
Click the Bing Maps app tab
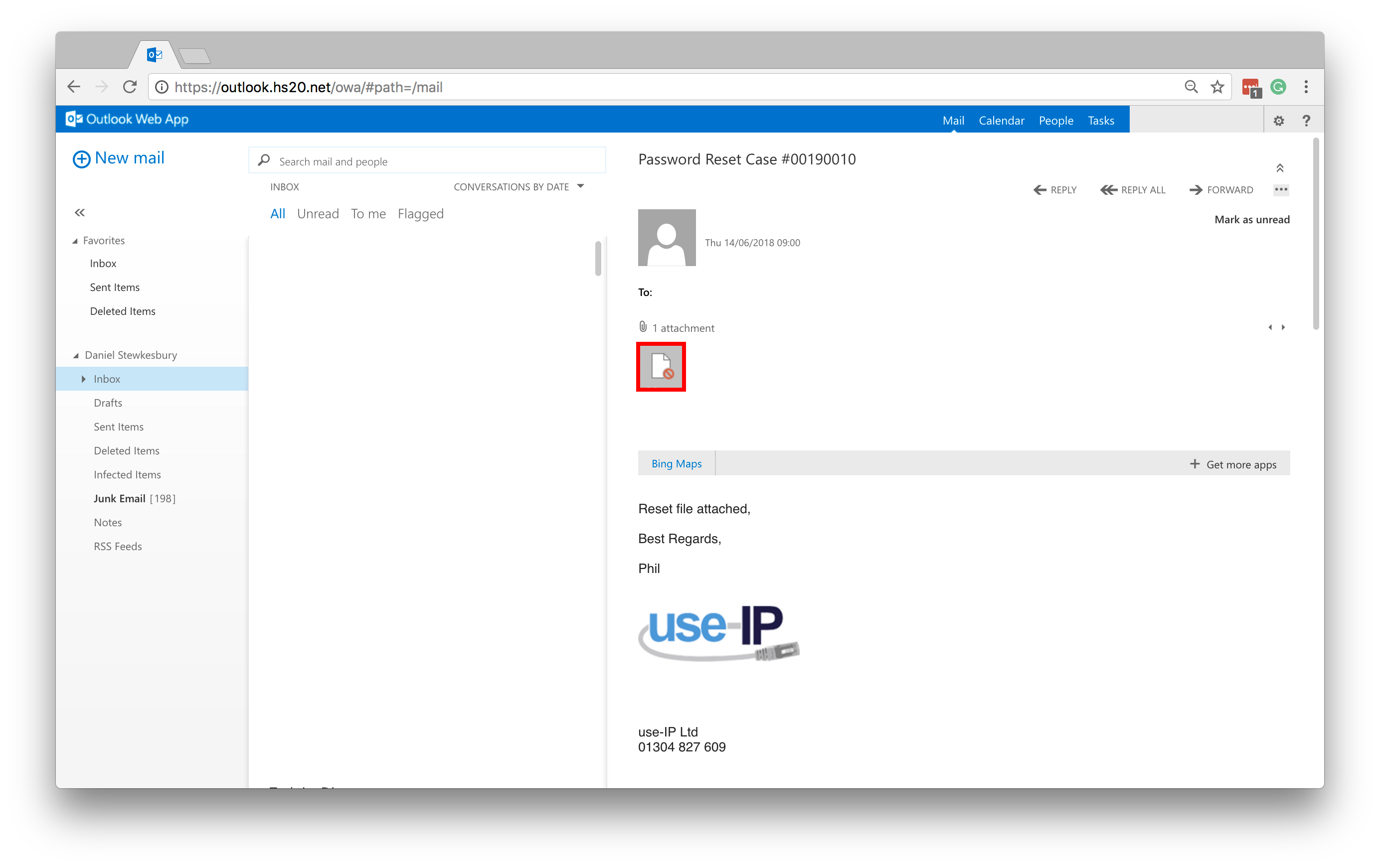675,463
